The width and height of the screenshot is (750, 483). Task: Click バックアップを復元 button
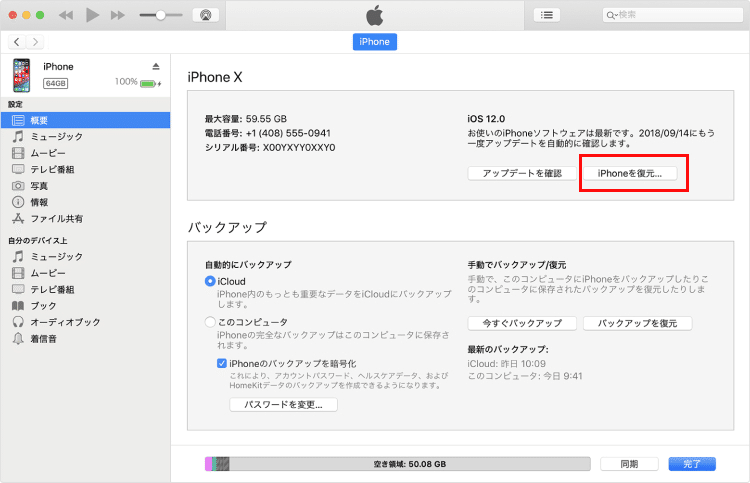(638, 323)
